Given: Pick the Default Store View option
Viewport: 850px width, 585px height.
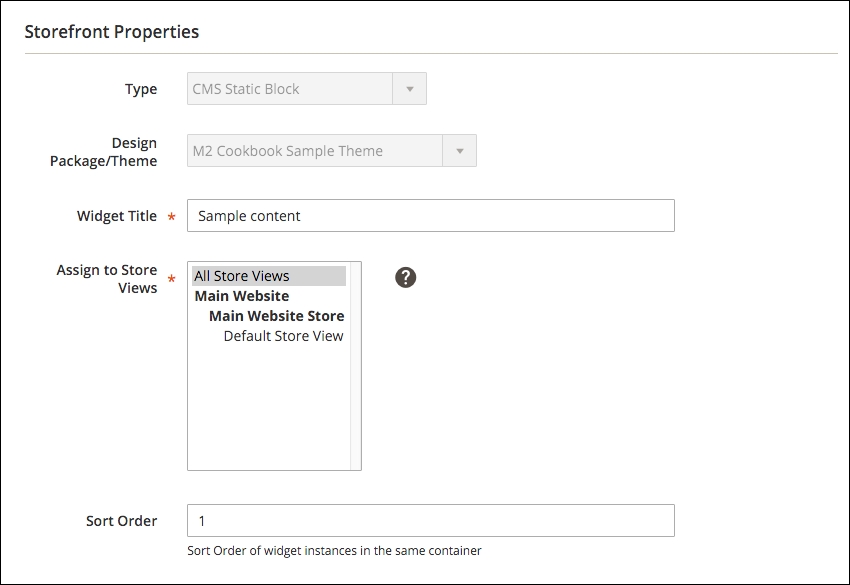Looking at the screenshot, I should (284, 336).
